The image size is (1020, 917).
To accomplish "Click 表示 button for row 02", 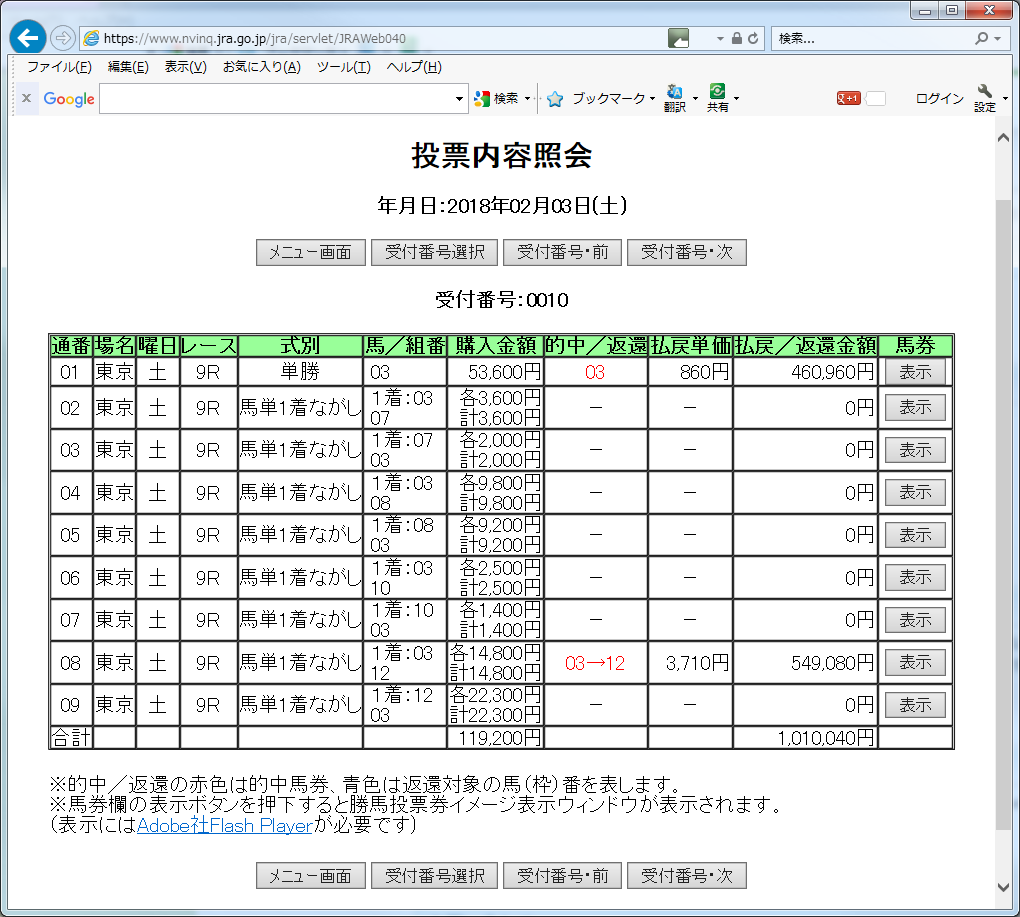I will [915, 408].
